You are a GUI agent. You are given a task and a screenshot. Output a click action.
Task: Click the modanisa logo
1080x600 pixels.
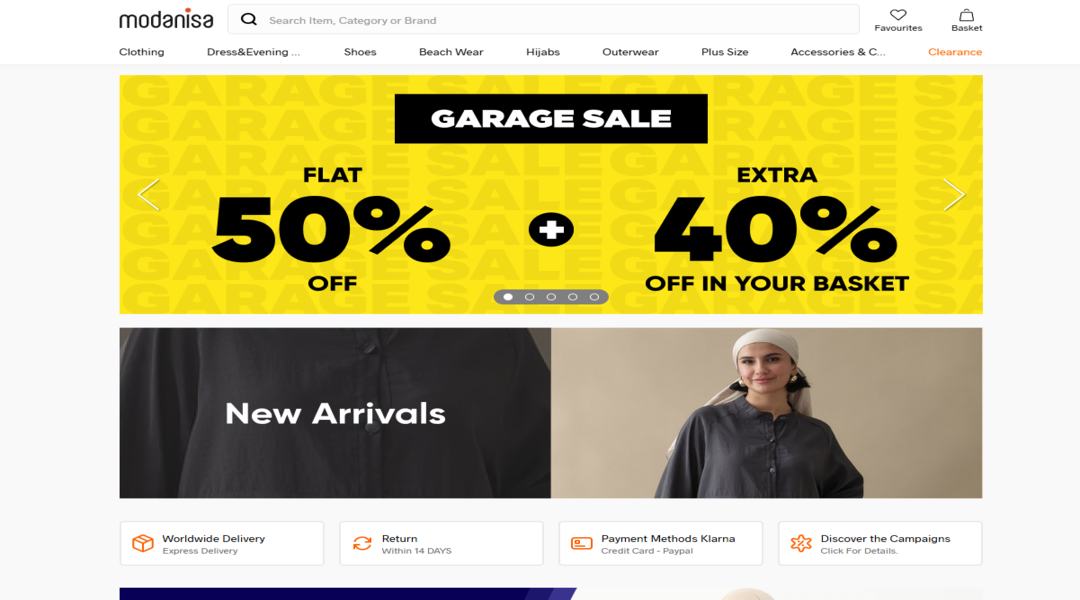(x=166, y=19)
